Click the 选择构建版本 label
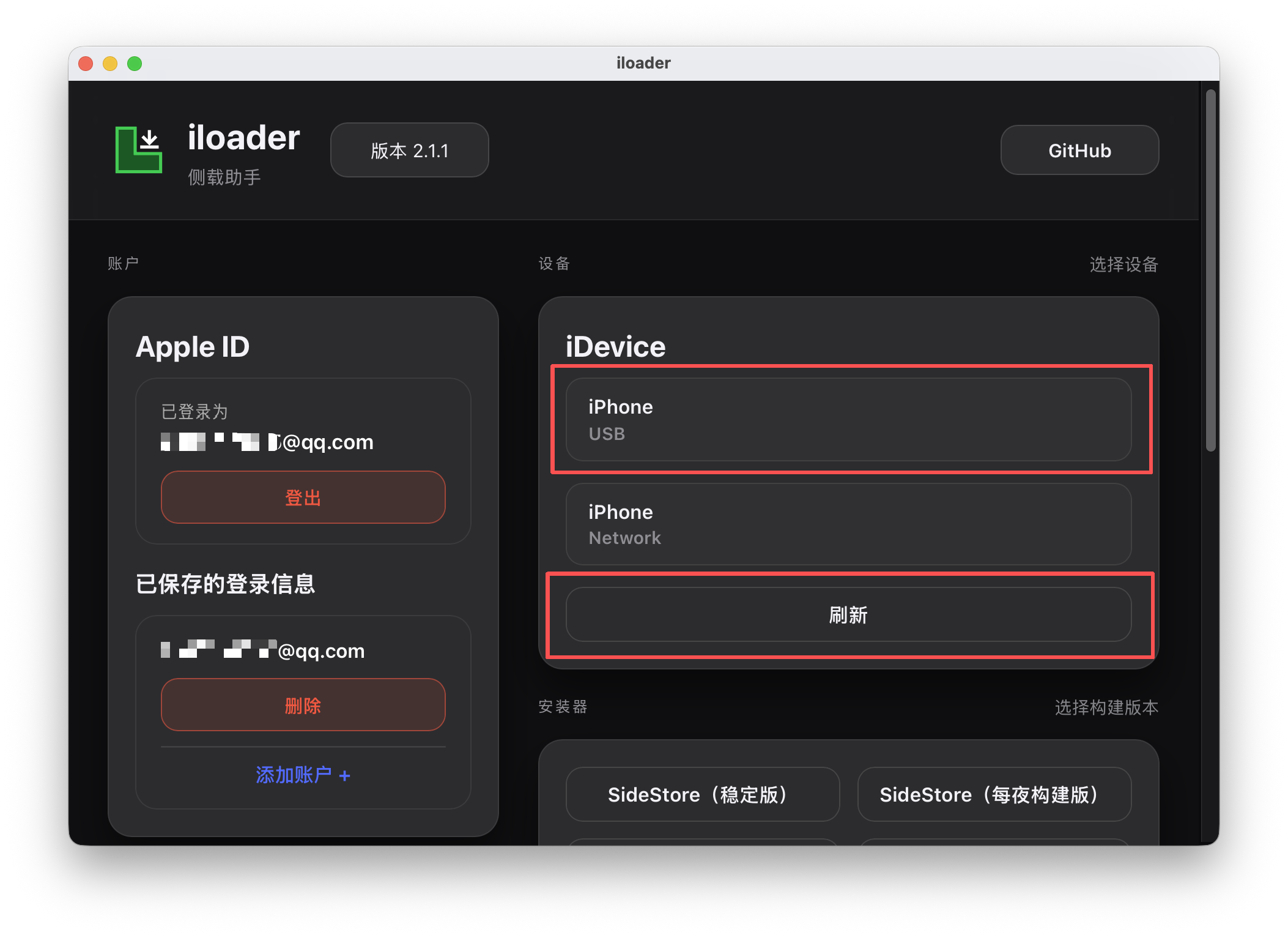 point(1106,707)
